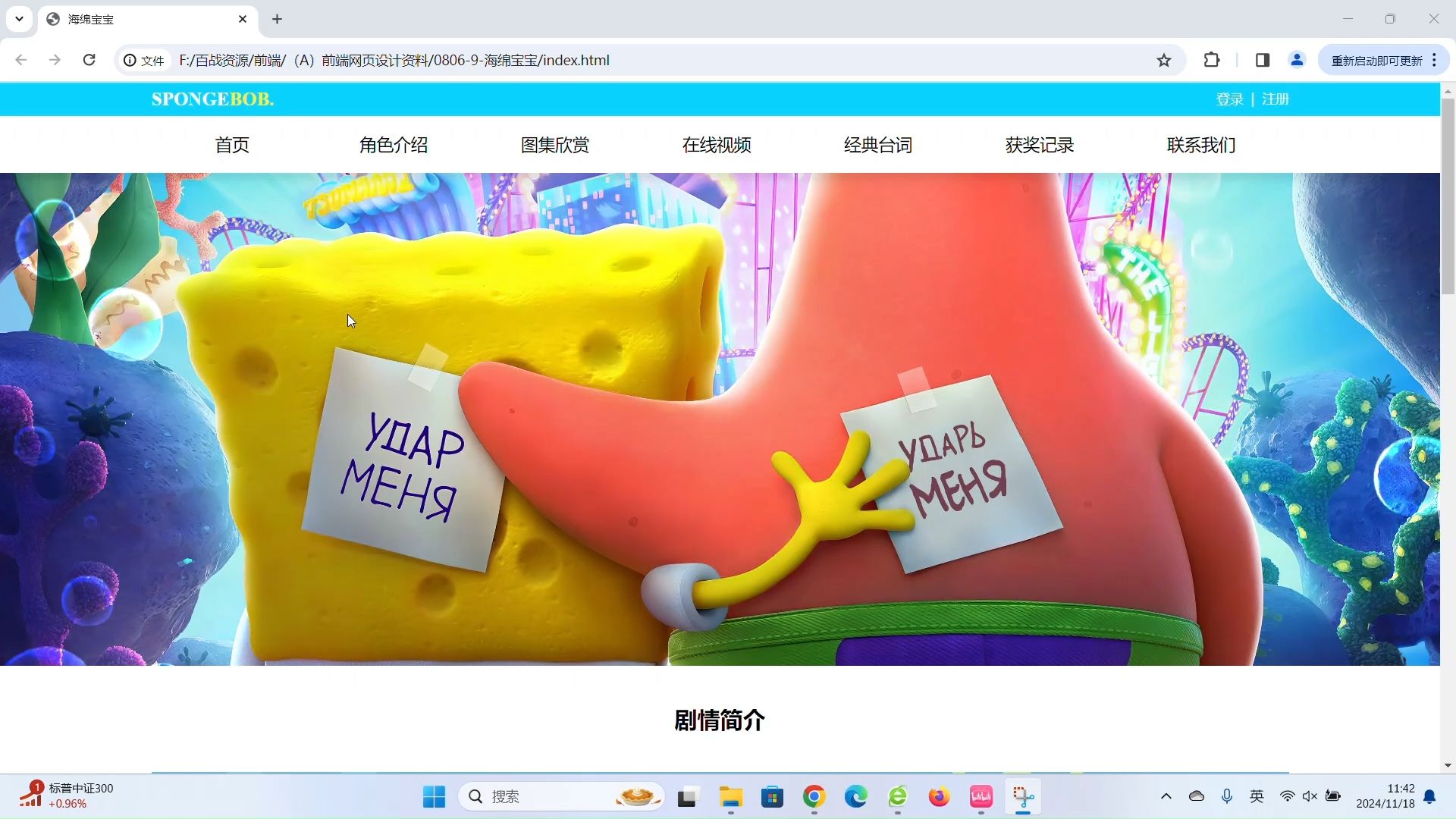Open Microsoft Edge from the taskbar

click(x=856, y=797)
